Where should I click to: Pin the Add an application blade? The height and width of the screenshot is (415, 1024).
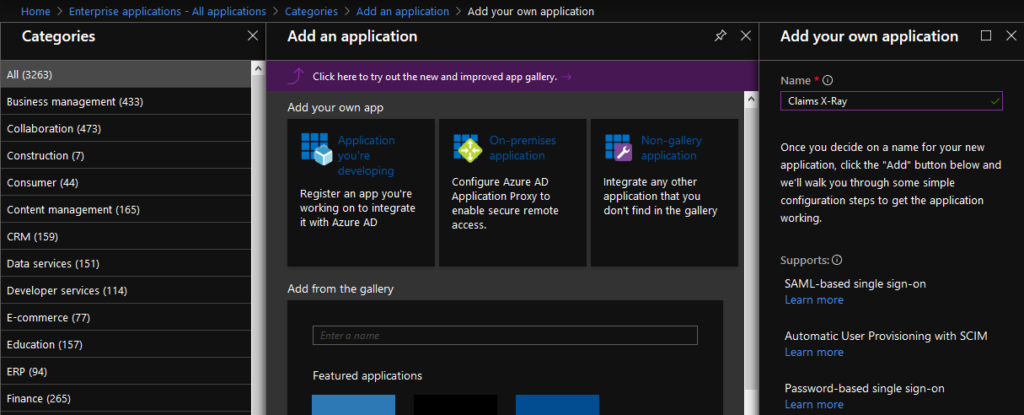721,36
